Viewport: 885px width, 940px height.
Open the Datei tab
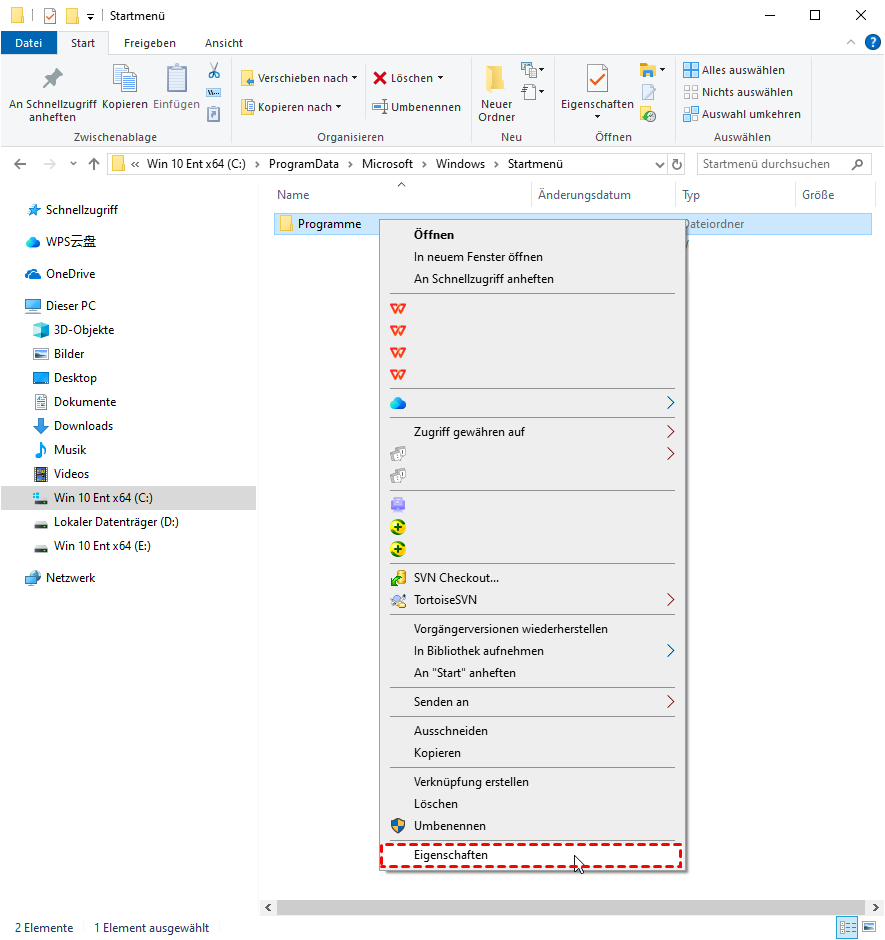tap(29, 43)
